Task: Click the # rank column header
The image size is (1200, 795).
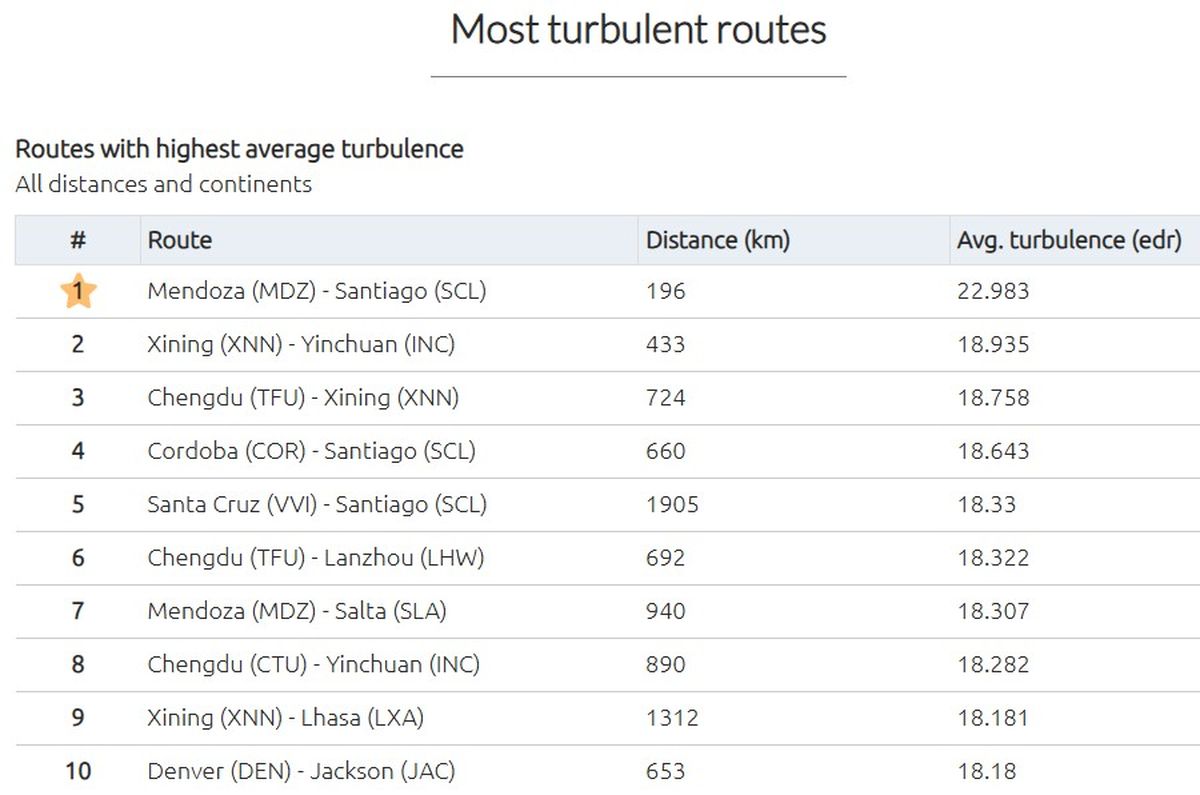Action: pos(78,240)
